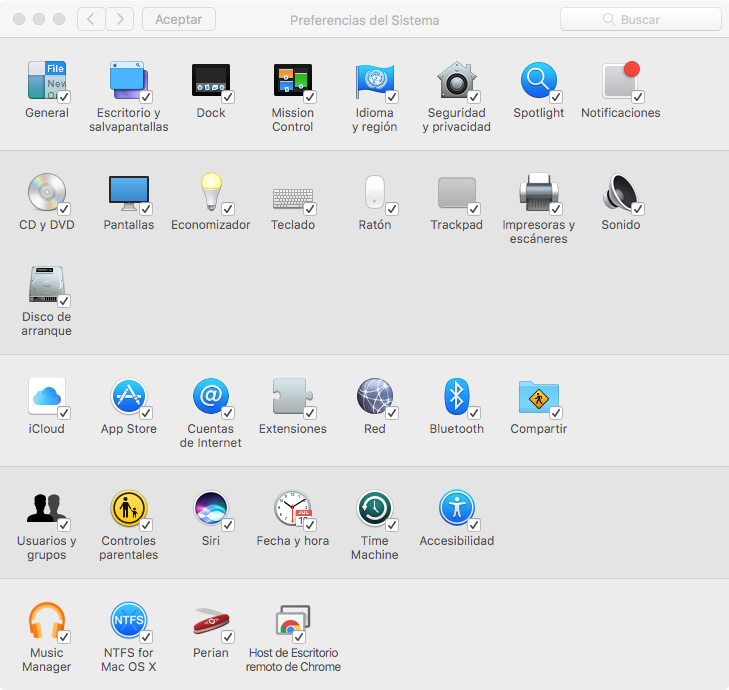
Task: Open the Fecha y hora clock icon
Action: point(292,508)
